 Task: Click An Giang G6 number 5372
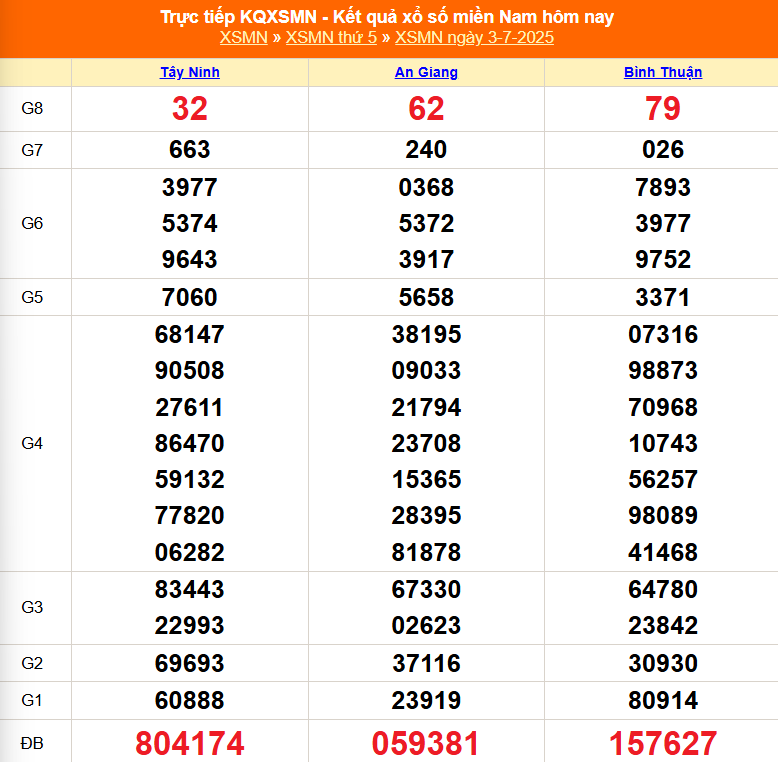pyautogui.click(x=426, y=223)
